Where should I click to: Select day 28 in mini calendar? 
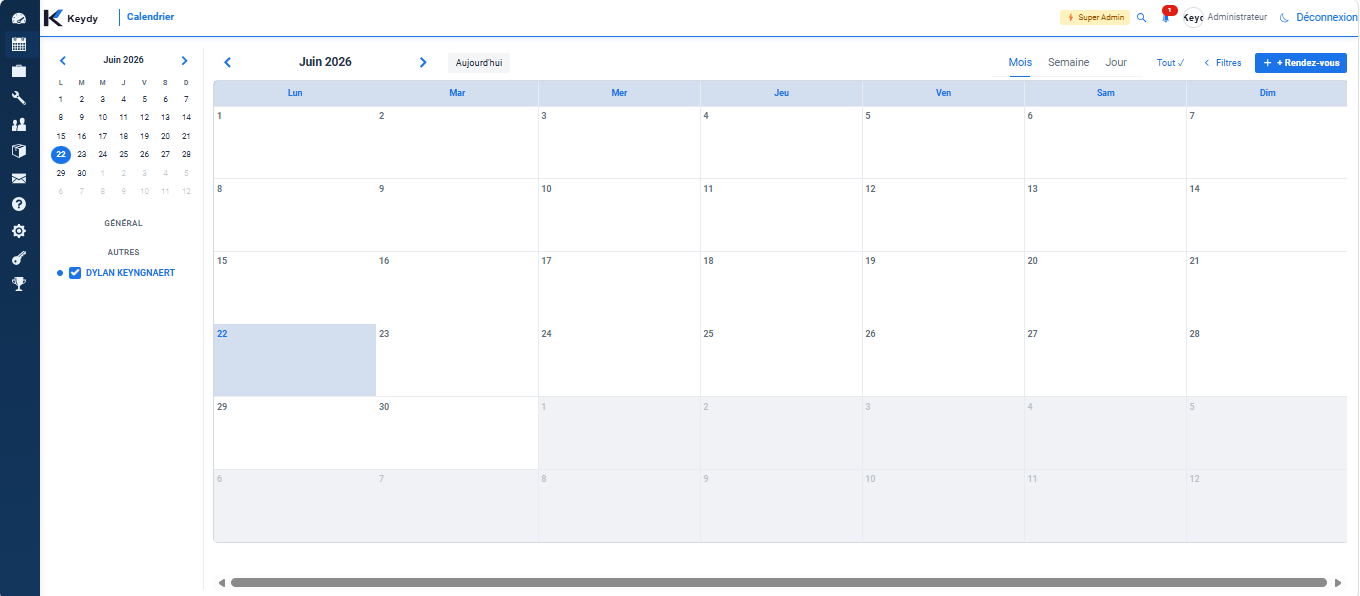(186, 154)
